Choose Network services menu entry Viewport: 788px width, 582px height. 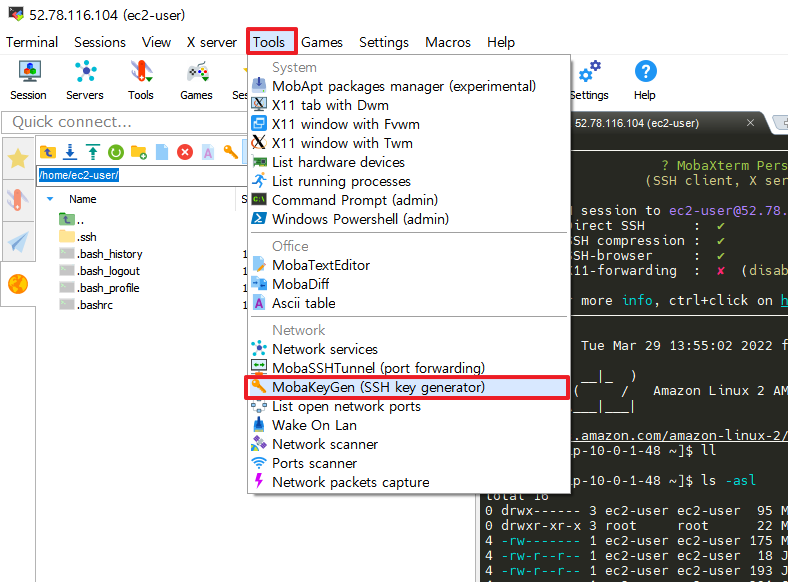click(408, 349)
